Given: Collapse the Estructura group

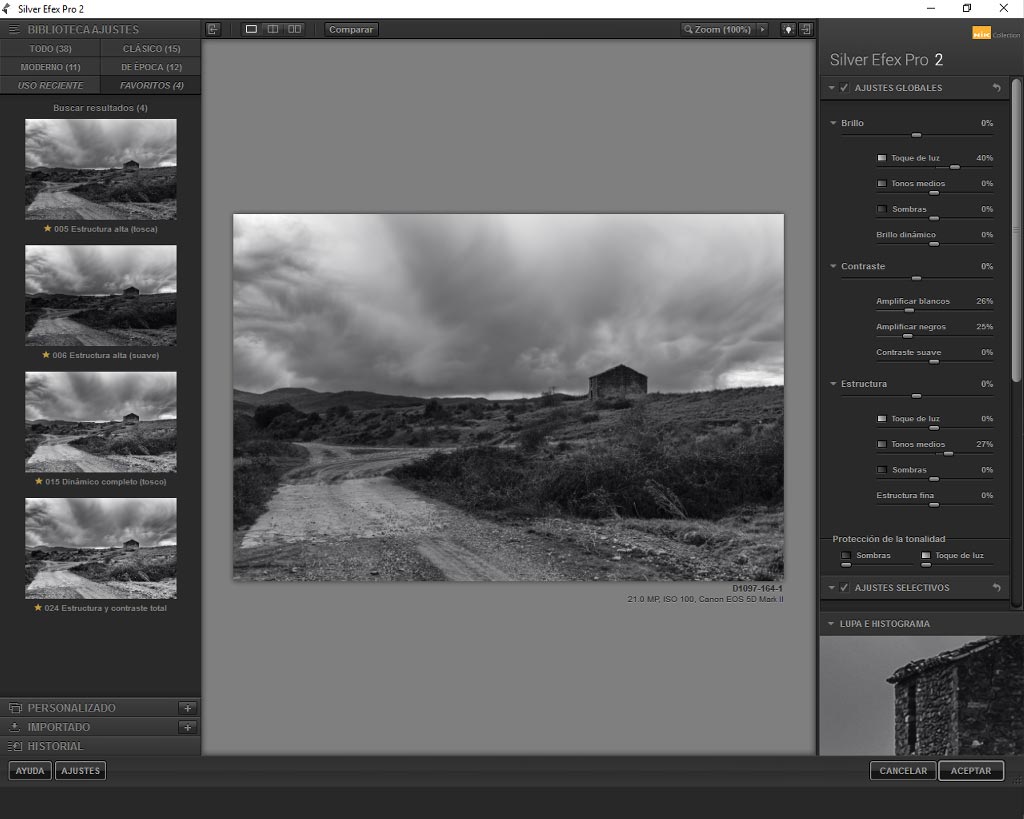Looking at the screenshot, I should [x=833, y=383].
